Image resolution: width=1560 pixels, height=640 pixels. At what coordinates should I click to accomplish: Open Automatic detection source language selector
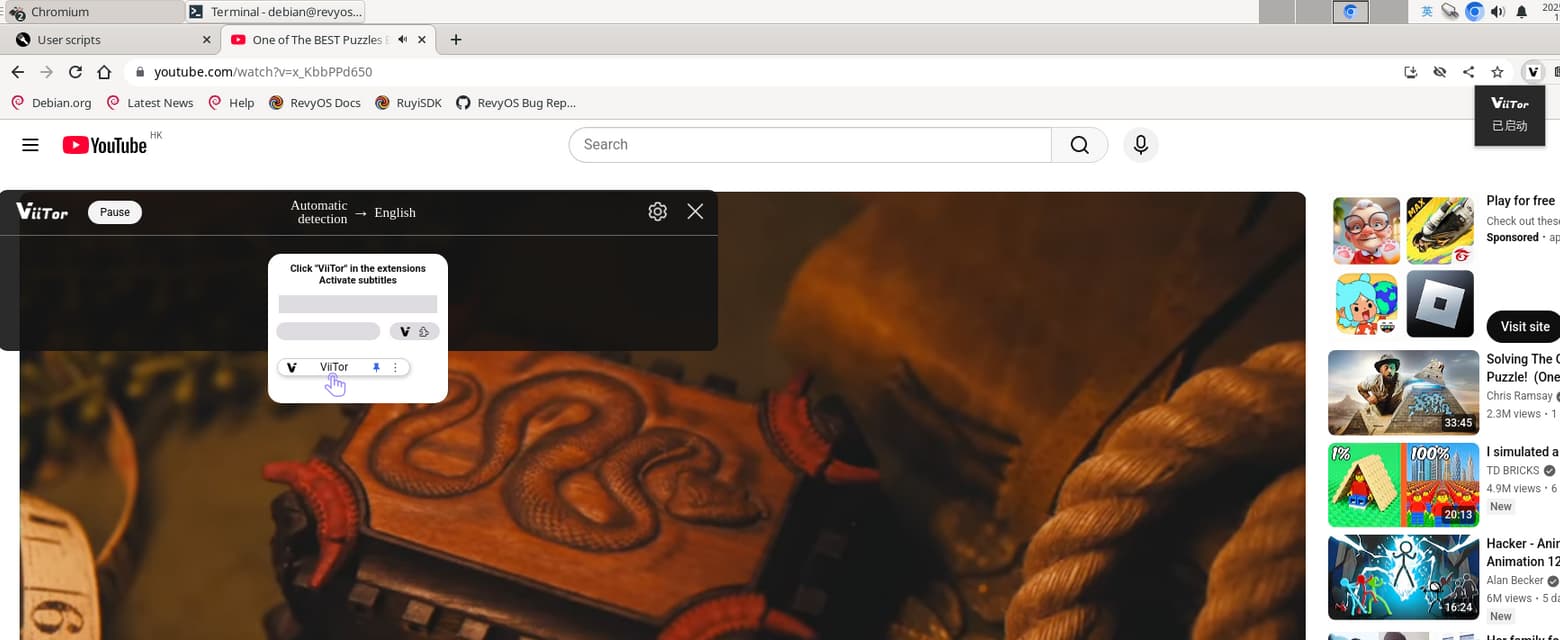[x=319, y=212]
